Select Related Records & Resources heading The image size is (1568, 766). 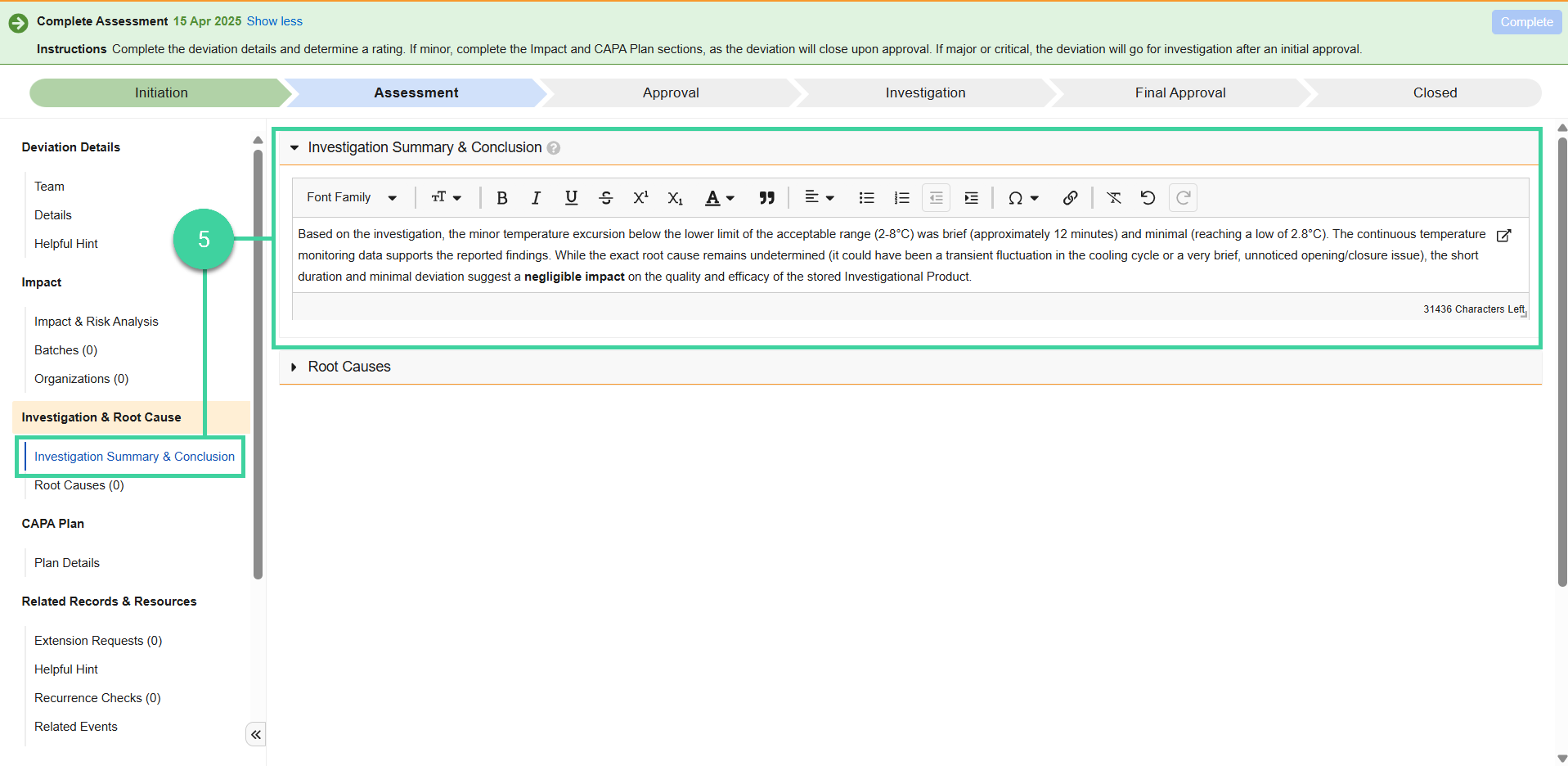point(110,602)
